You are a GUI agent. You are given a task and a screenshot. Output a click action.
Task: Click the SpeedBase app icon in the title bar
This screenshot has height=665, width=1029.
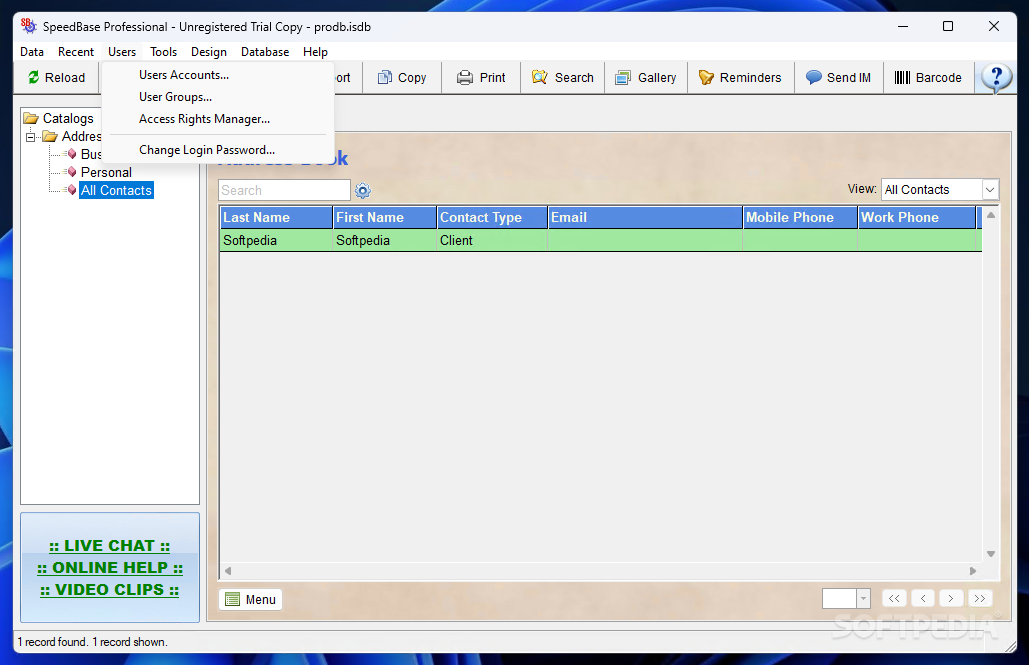point(28,26)
